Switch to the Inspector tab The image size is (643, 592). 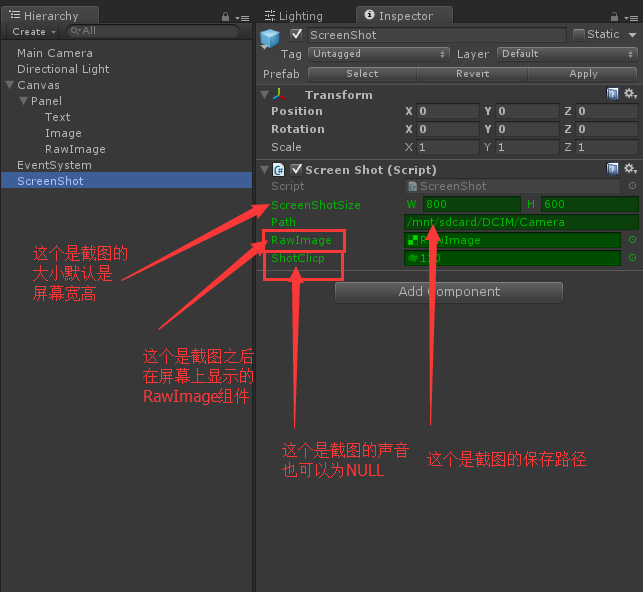pos(404,16)
